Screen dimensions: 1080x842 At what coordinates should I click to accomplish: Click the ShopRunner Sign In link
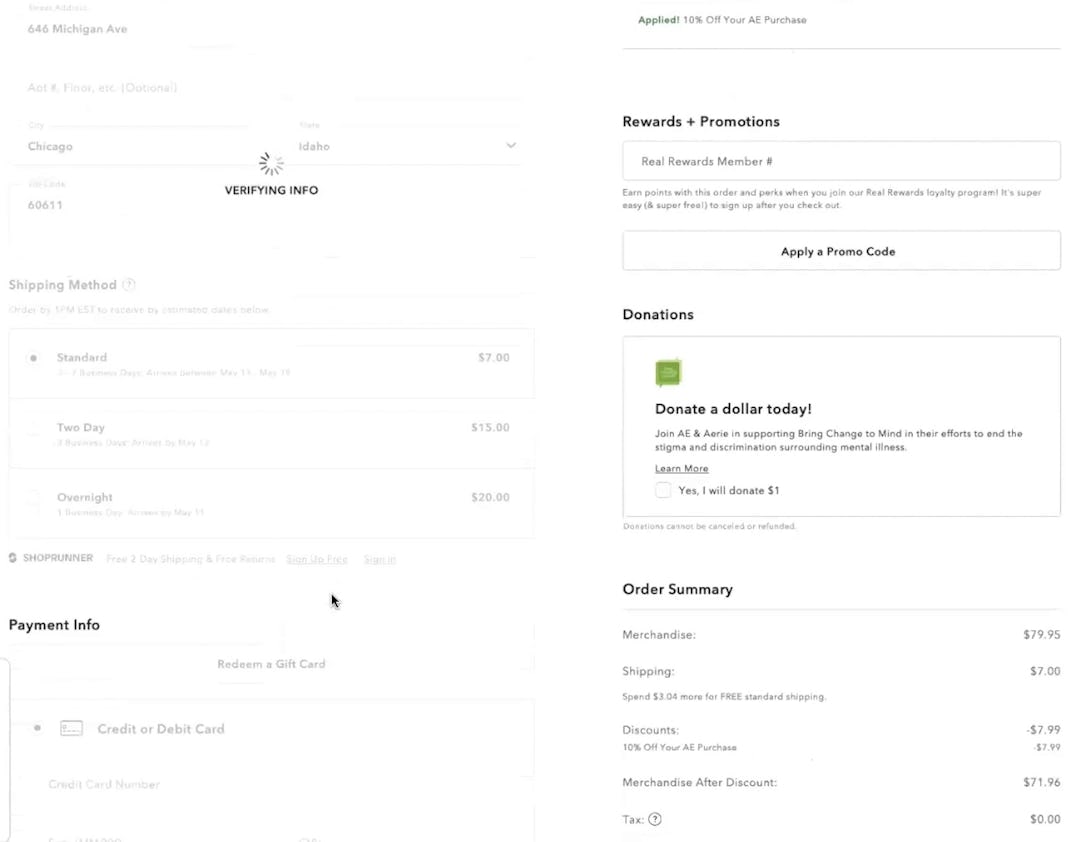(x=379, y=559)
